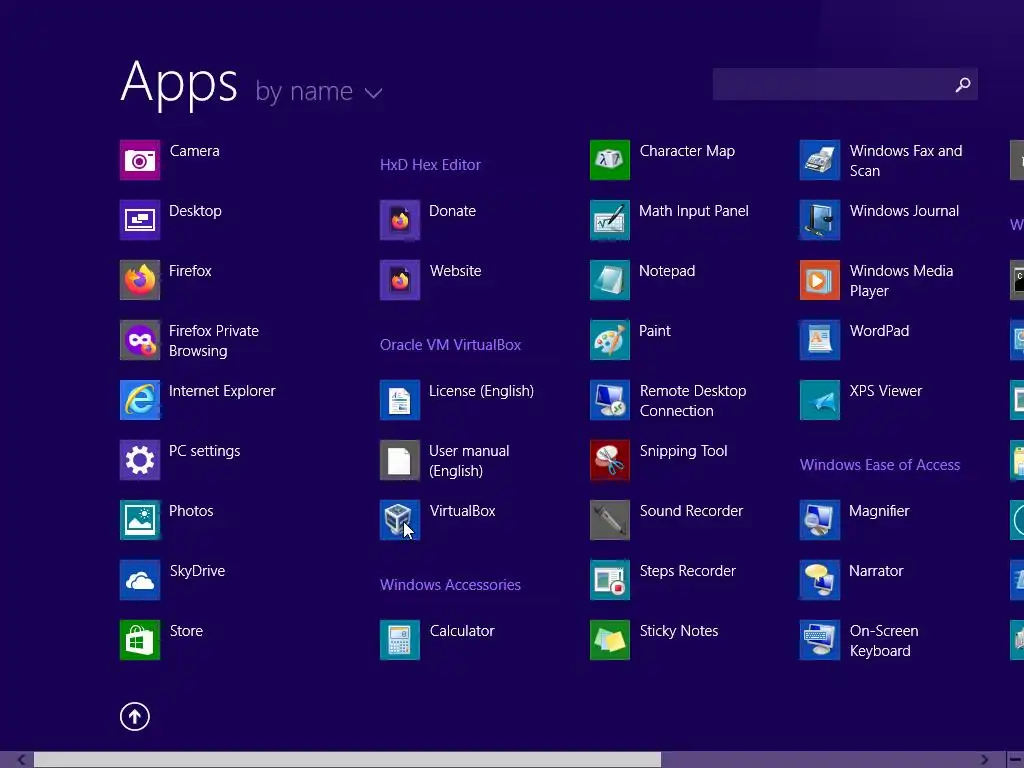Launch Internet Explorer icon
Screen dimensions: 1024x768
click(140, 400)
